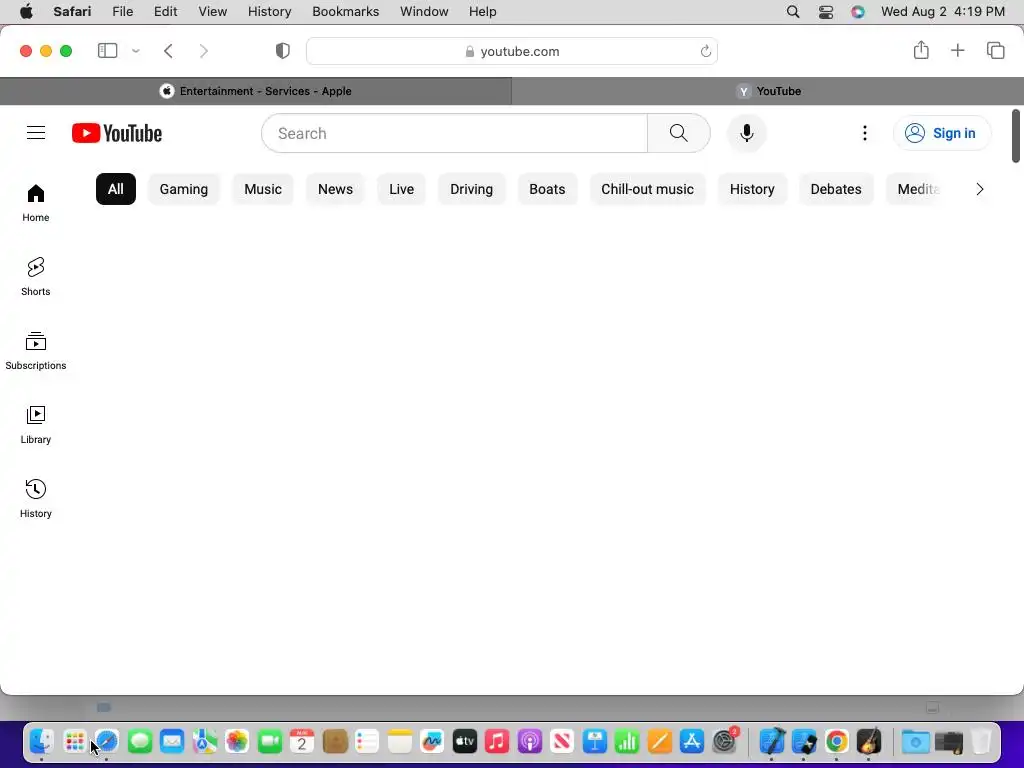Open System Settings from the Dock
Image resolution: width=1024 pixels, height=768 pixels.
(x=725, y=742)
